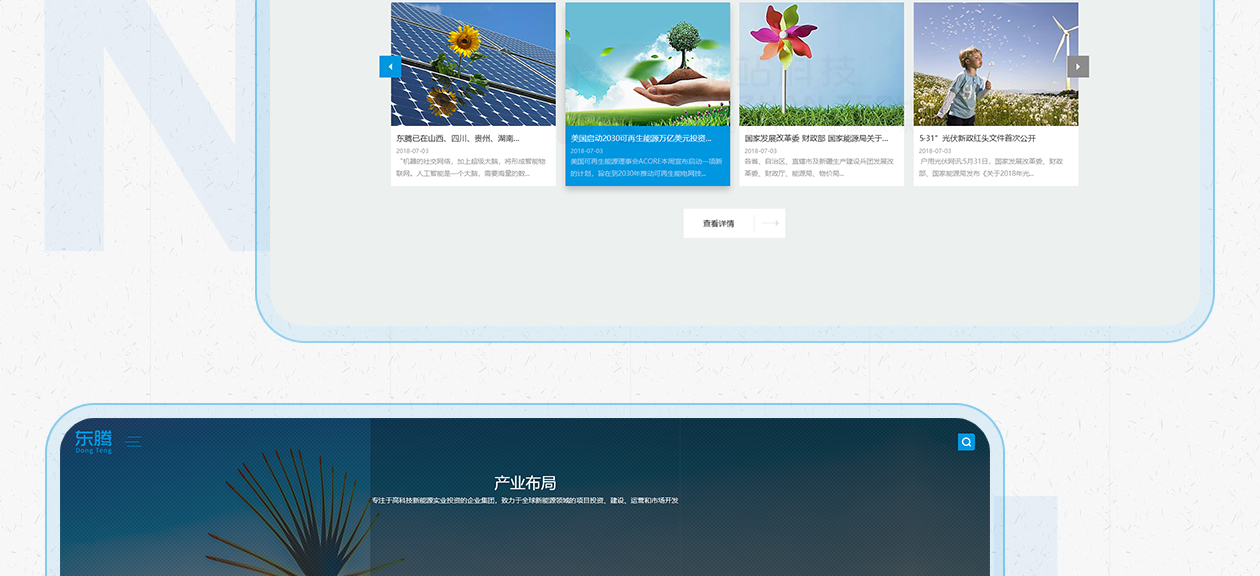Click the blue search icon
This screenshot has width=1260, height=576.
point(966,442)
